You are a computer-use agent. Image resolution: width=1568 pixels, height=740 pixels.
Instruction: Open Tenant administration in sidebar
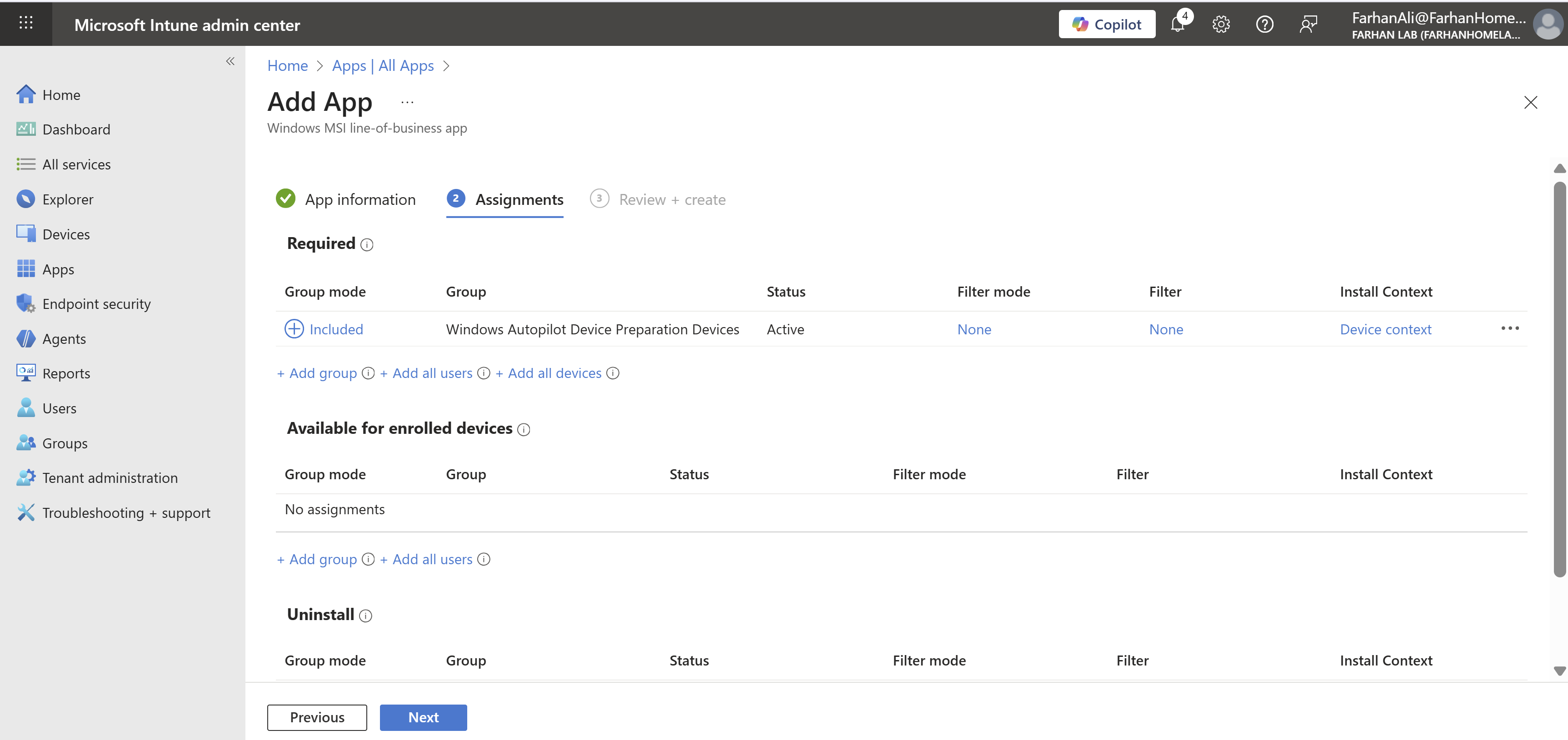tap(110, 478)
